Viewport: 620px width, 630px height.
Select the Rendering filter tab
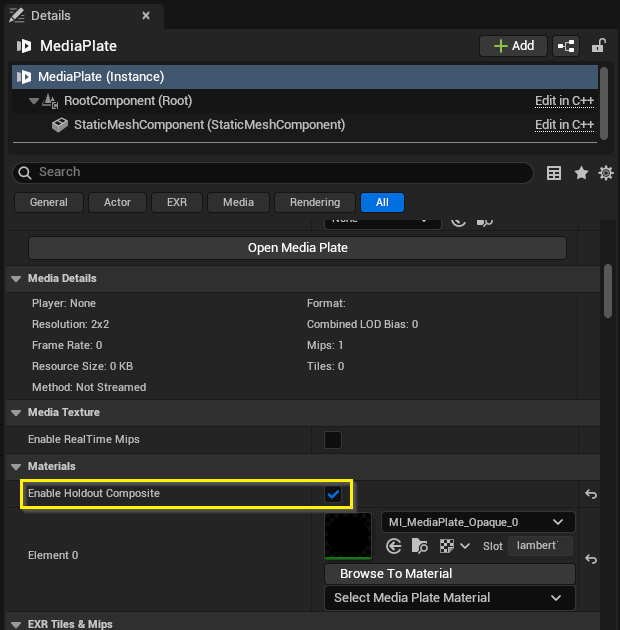pyautogui.click(x=315, y=202)
